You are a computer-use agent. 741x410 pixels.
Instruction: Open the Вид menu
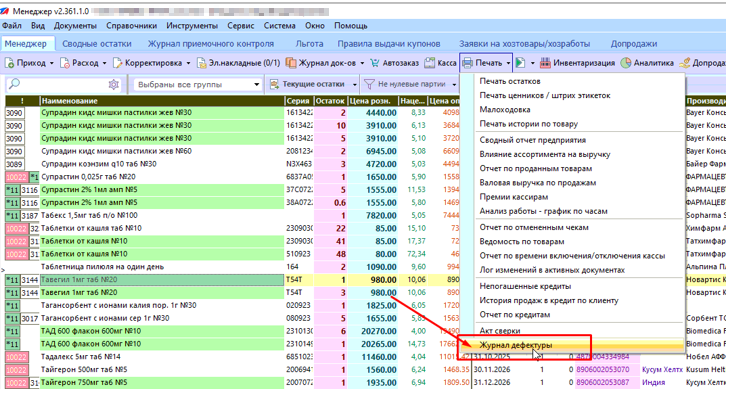(38, 26)
